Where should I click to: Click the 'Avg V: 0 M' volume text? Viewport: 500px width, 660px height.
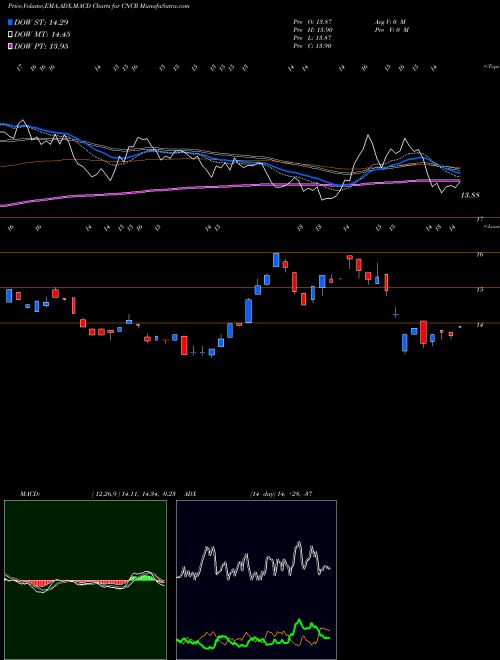pos(389,21)
